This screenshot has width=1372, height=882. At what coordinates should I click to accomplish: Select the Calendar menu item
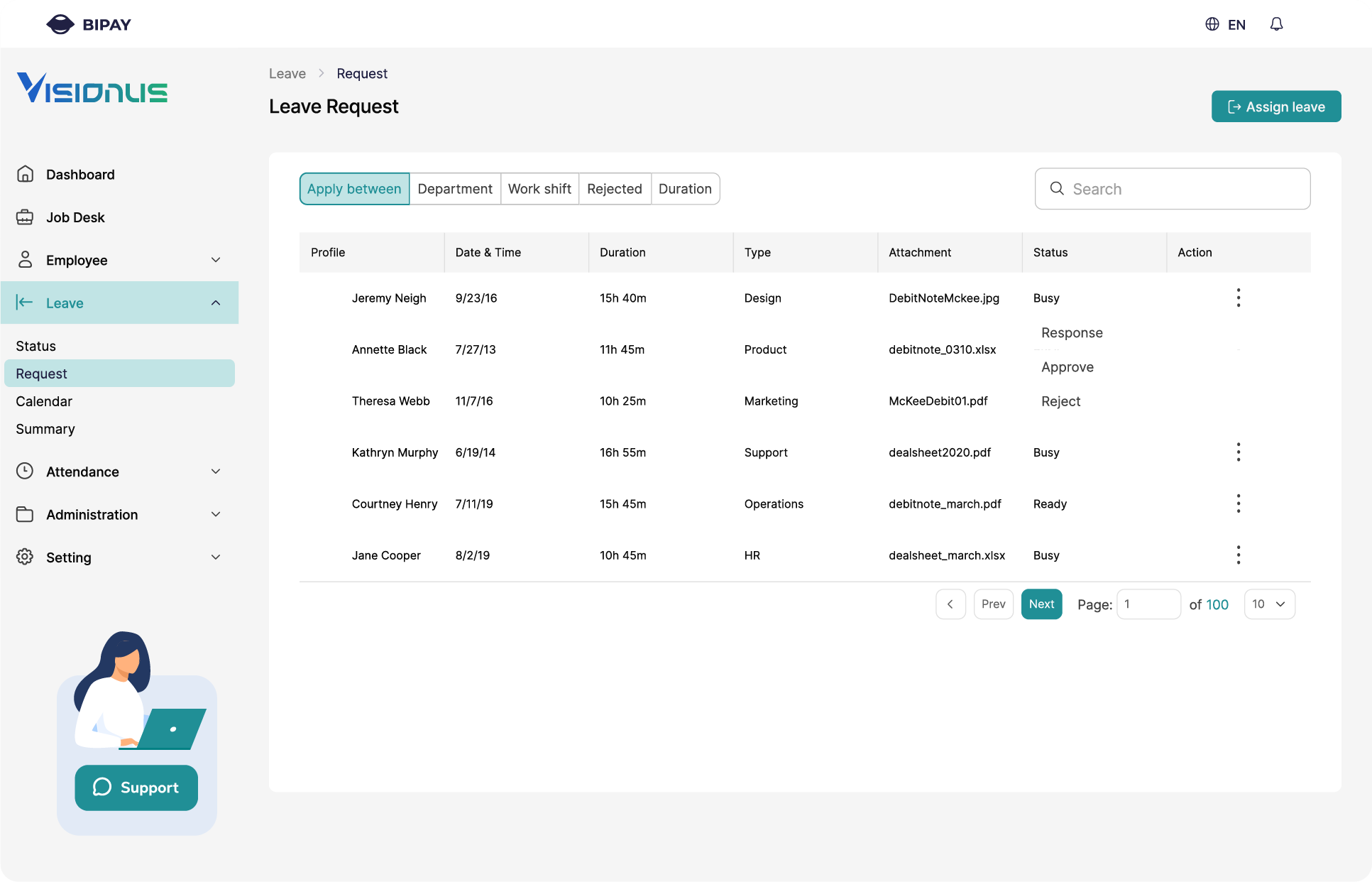click(44, 401)
